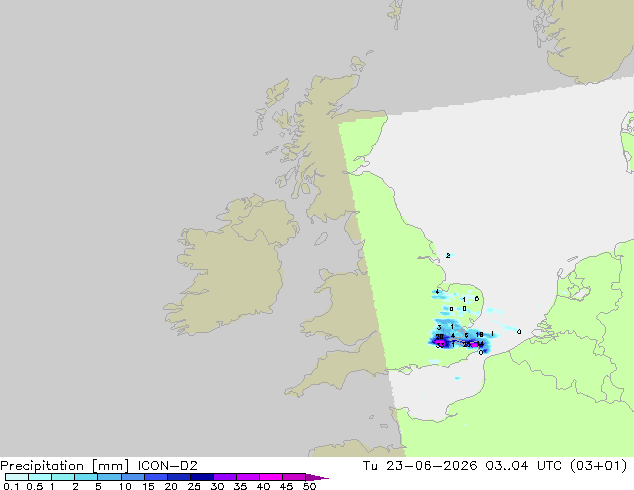Screen dimensions: 634x490
Task: Click the 0.1–0.5 mm palest legend swatch
Action: pos(17,477)
